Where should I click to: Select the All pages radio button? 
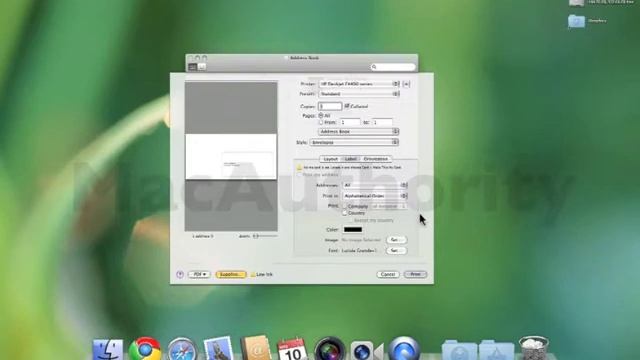[x=321, y=116]
